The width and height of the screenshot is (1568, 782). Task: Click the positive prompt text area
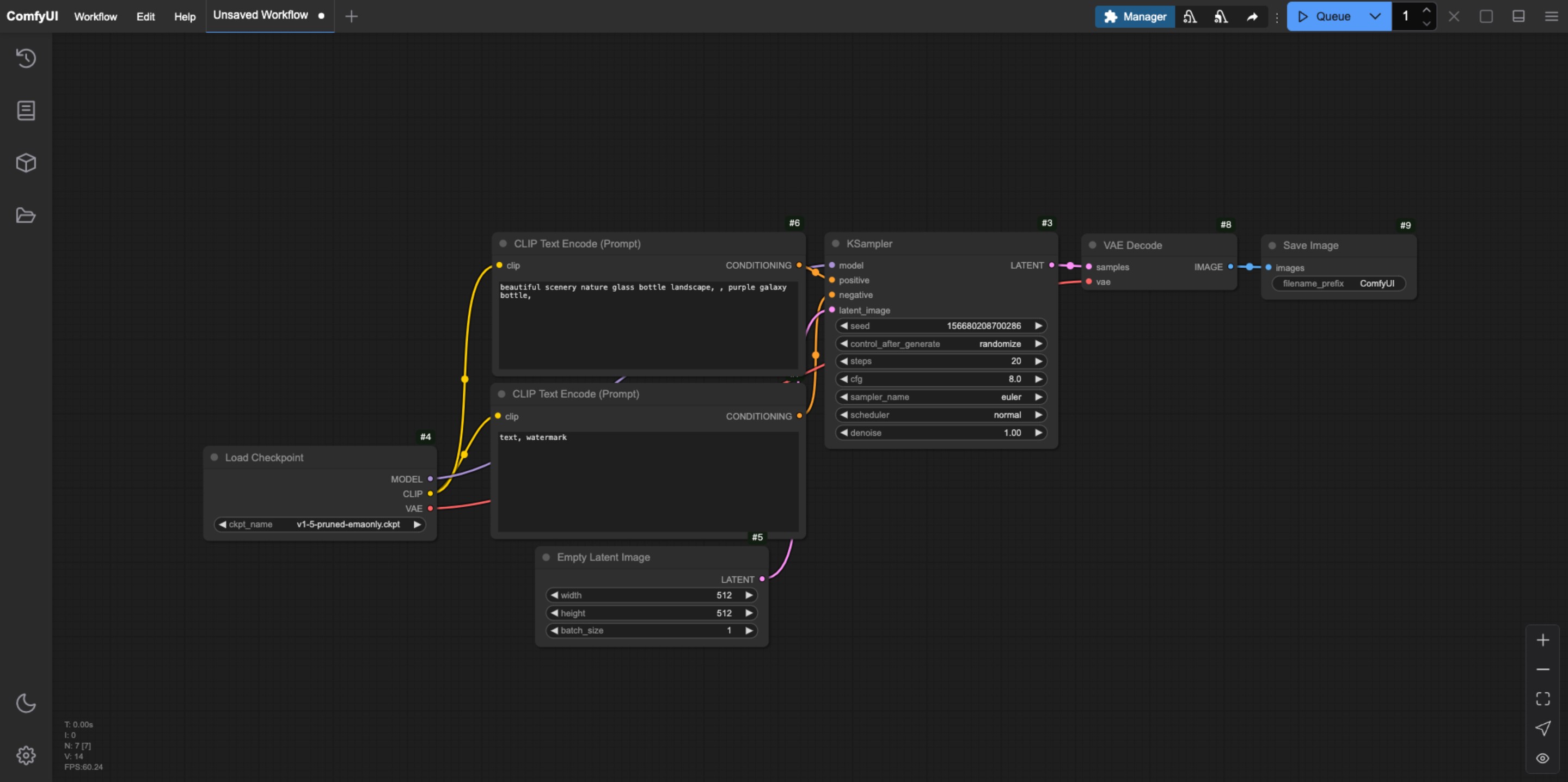click(648, 324)
